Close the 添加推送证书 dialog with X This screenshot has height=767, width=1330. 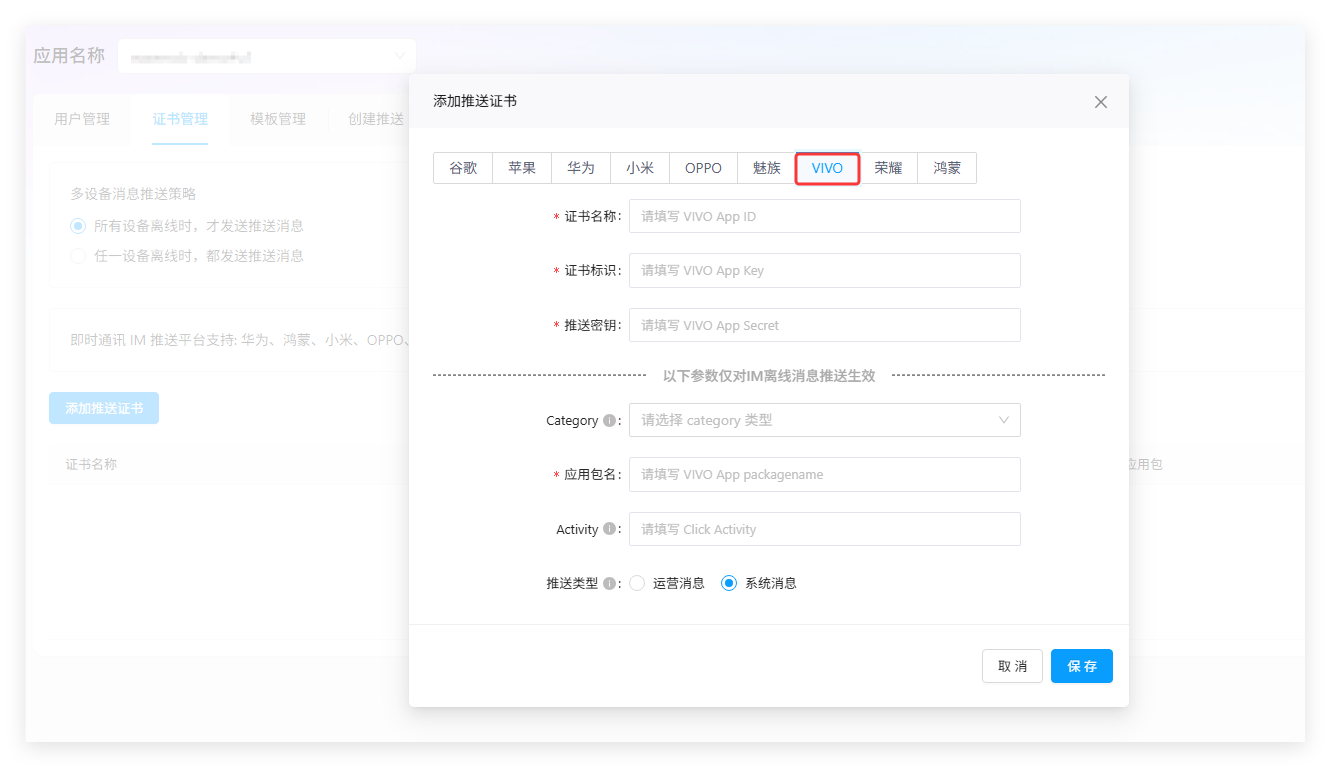(1101, 102)
